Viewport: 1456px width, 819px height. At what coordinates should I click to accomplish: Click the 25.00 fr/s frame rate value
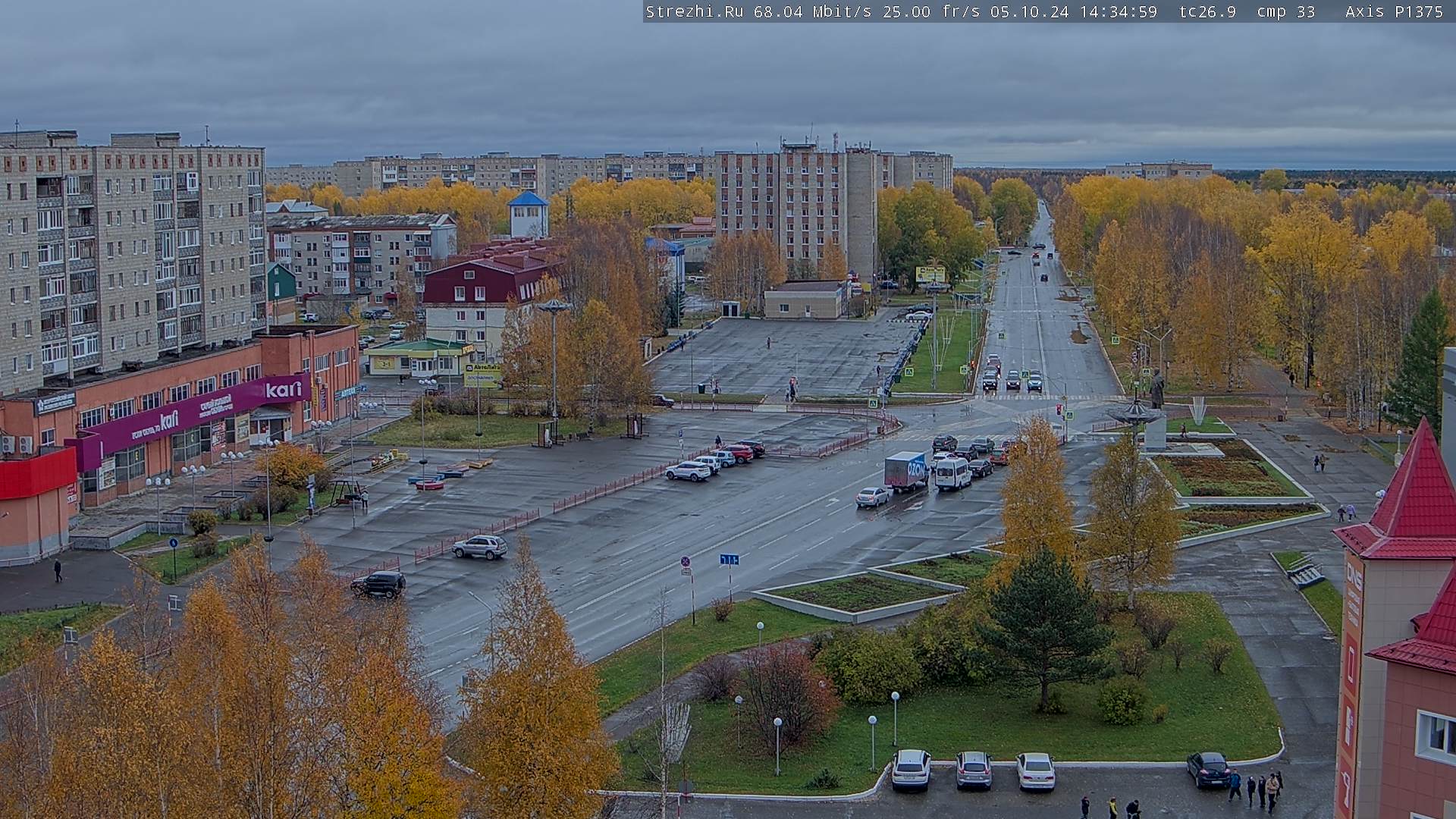click(x=930, y=11)
